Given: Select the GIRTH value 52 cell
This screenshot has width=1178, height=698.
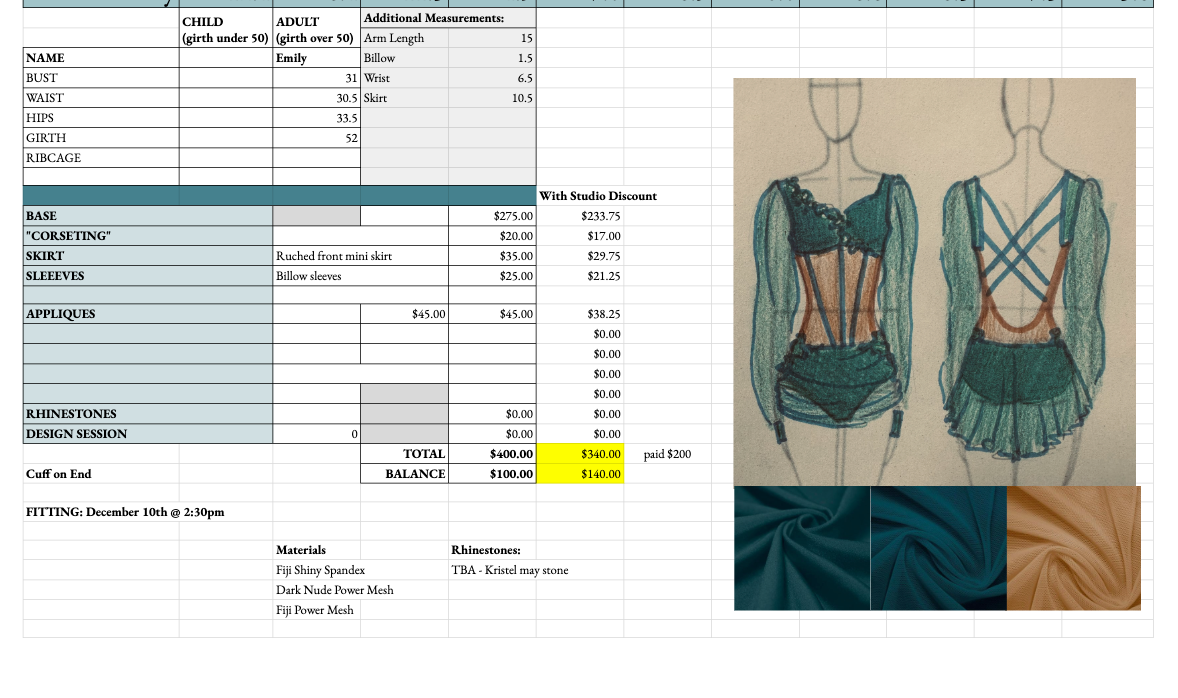Looking at the screenshot, I should click(316, 138).
